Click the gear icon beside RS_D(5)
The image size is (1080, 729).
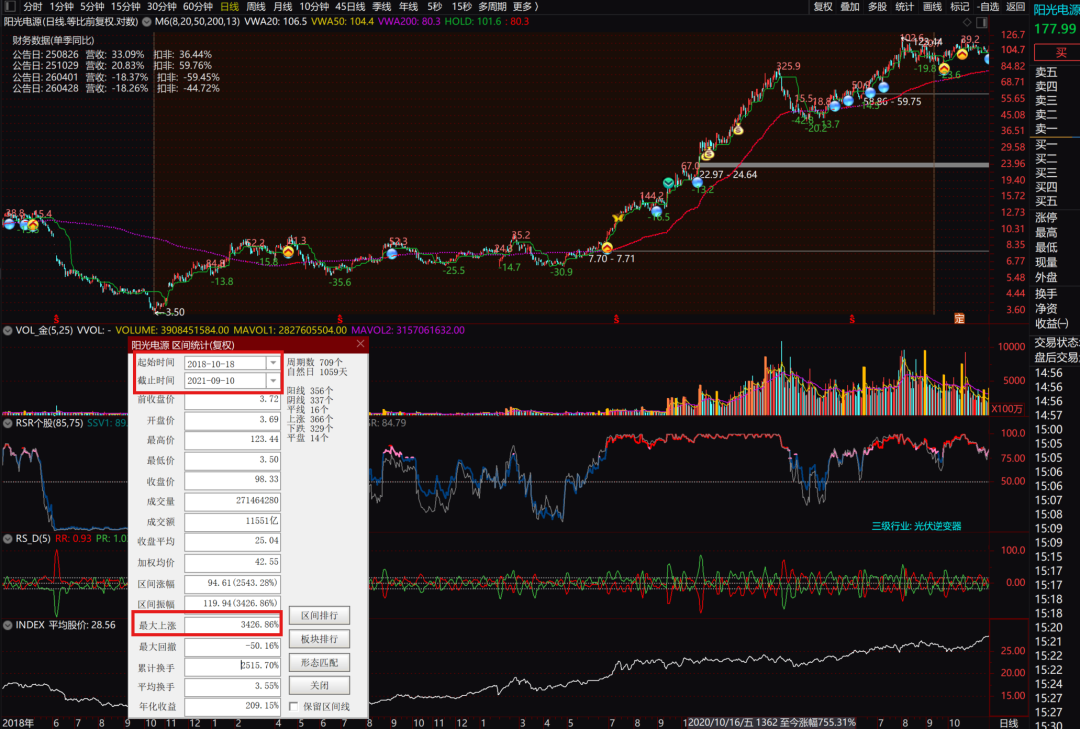[x=8, y=538]
